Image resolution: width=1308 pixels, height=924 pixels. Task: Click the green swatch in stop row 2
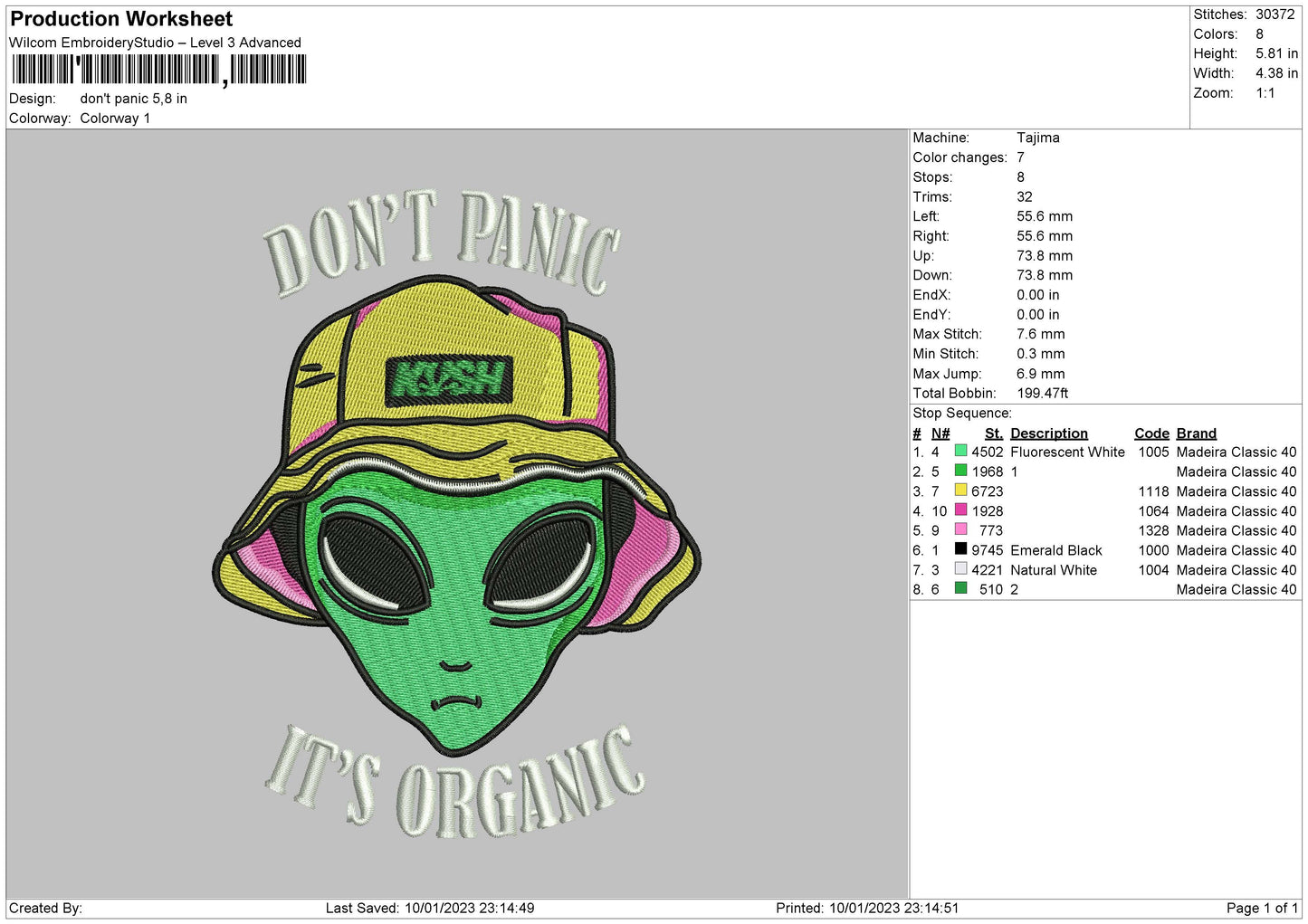click(960, 471)
